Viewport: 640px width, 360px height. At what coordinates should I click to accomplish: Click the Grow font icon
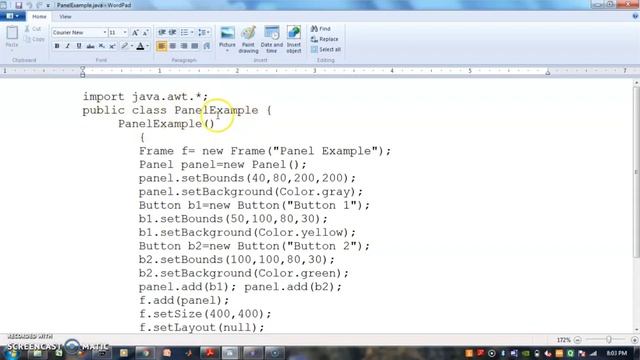135,32
